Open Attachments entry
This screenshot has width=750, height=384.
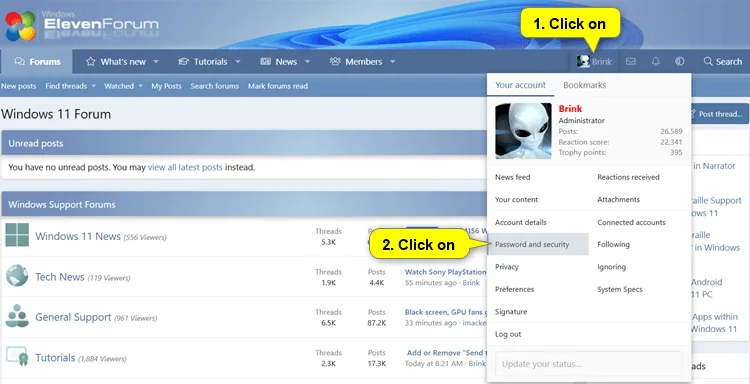(618, 199)
